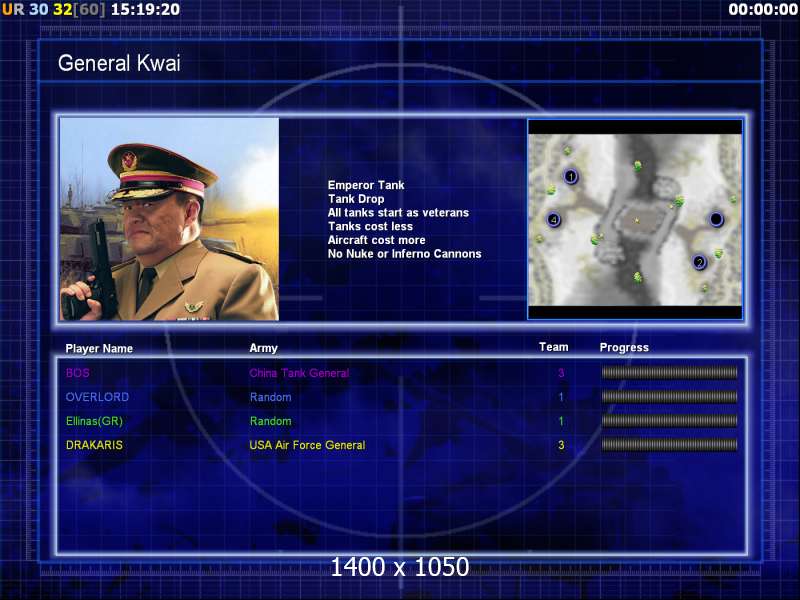Click the 15:19:20 clock in overlay
800x600 pixels.
[x=145, y=9]
